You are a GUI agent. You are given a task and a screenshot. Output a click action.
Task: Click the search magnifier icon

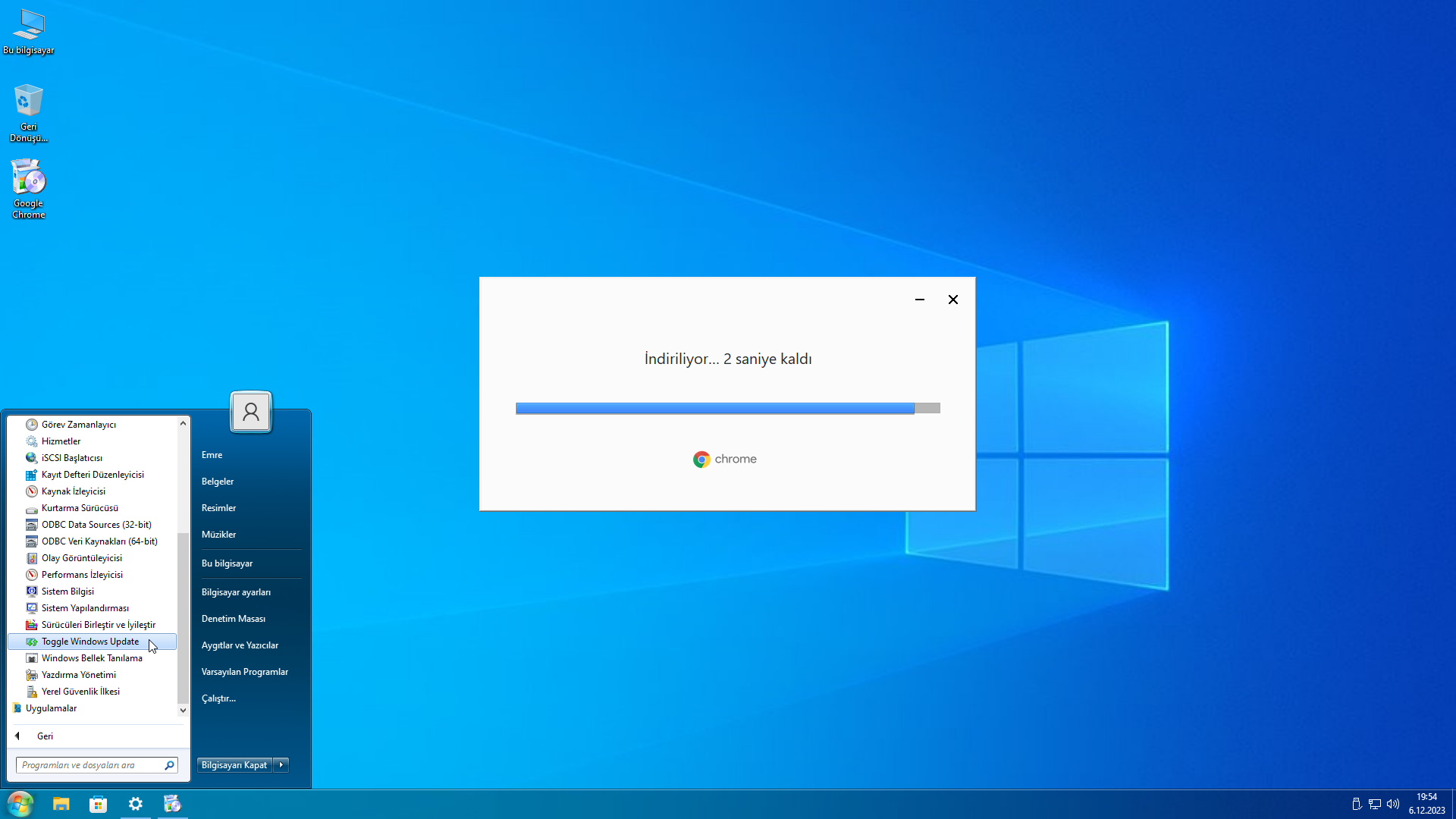click(x=170, y=765)
